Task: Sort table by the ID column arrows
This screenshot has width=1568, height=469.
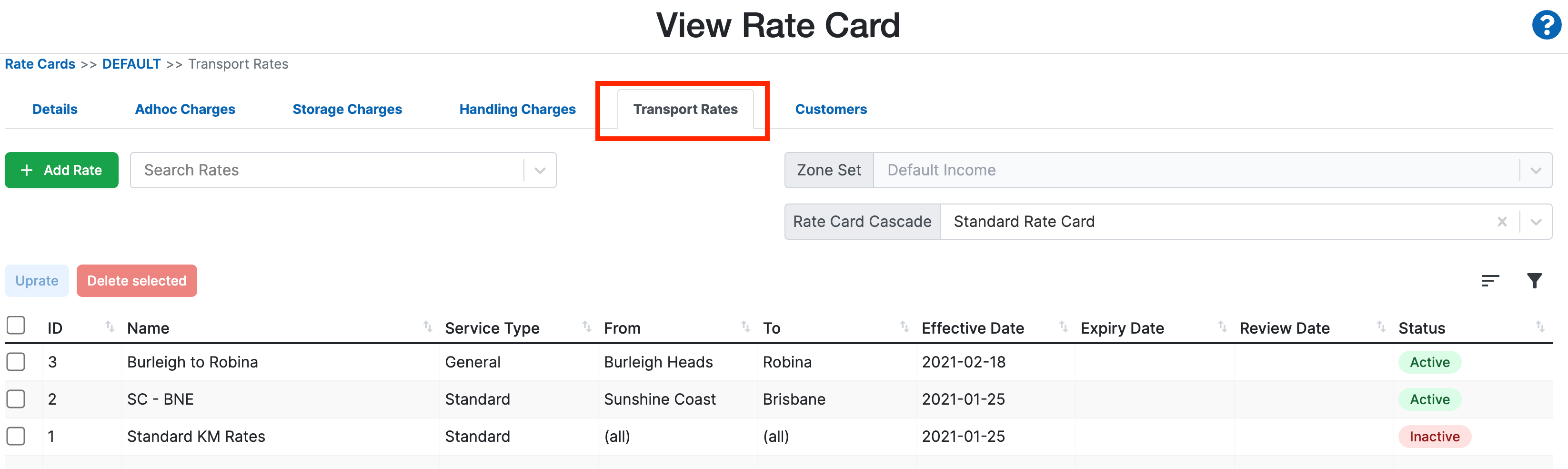Action: 110,327
